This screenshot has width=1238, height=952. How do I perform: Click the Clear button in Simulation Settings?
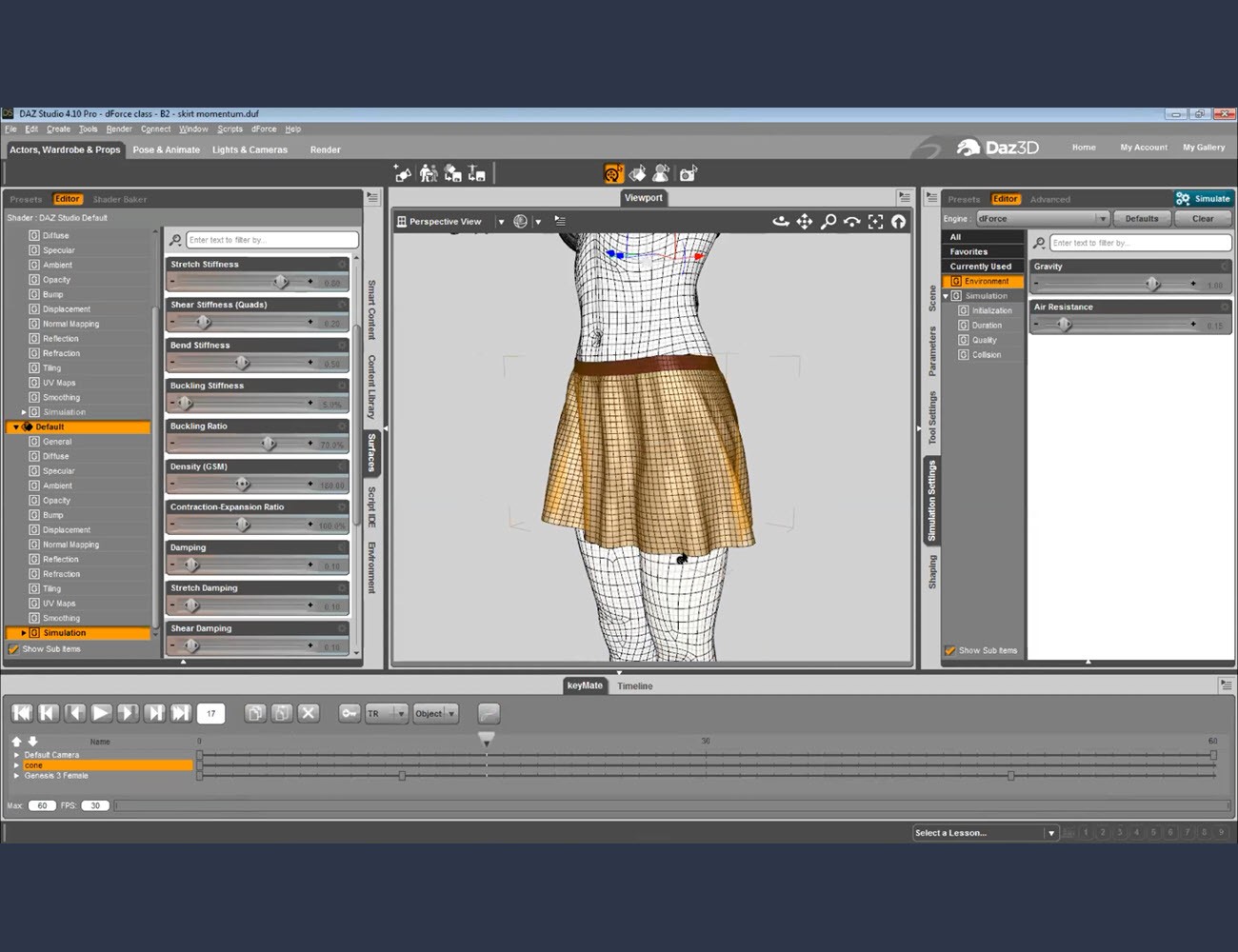pyautogui.click(x=1202, y=218)
